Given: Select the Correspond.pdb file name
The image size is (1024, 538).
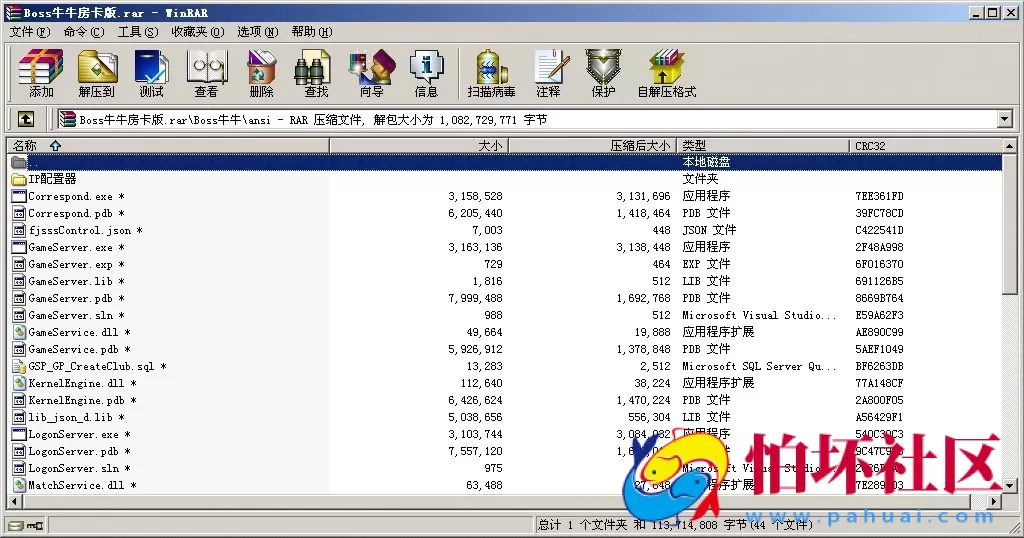Looking at the screenshot, I should [x=70, y=213].
